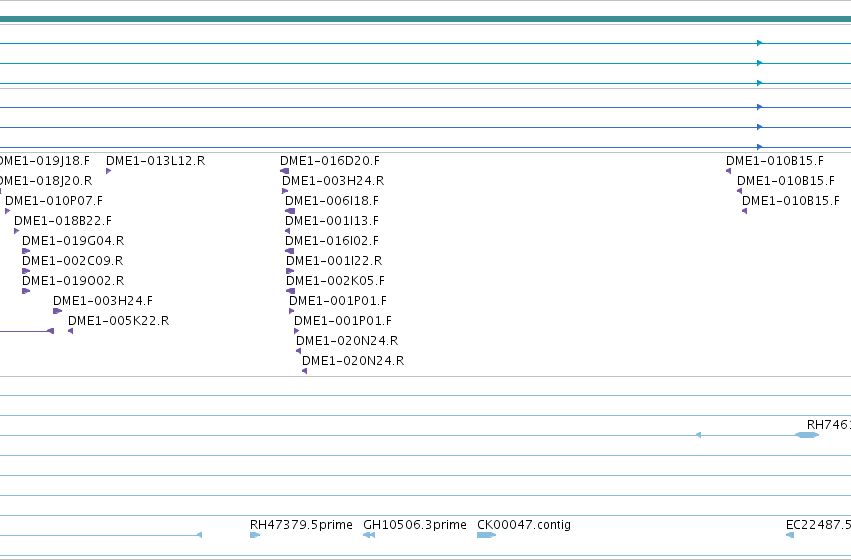This screenshot has height=560, width=851.
Task: Click the small arrow feature below DME1-010P07.F
Action: 8,211
